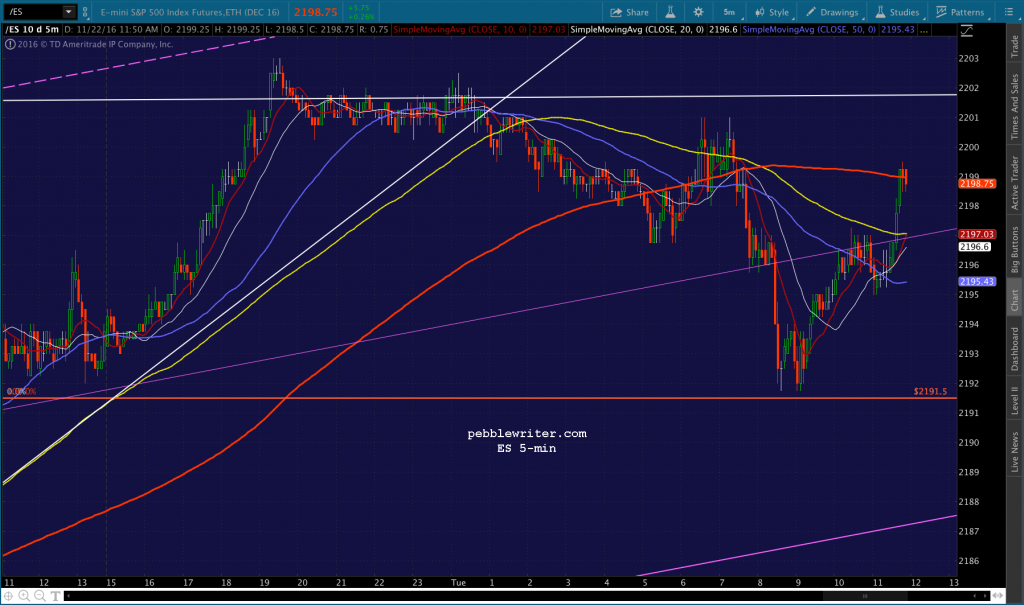This screenshot has width=1024, height=605.
Task: Click the R: 0.75 range value
Action: pyautogui.click(x=374, y=29)
